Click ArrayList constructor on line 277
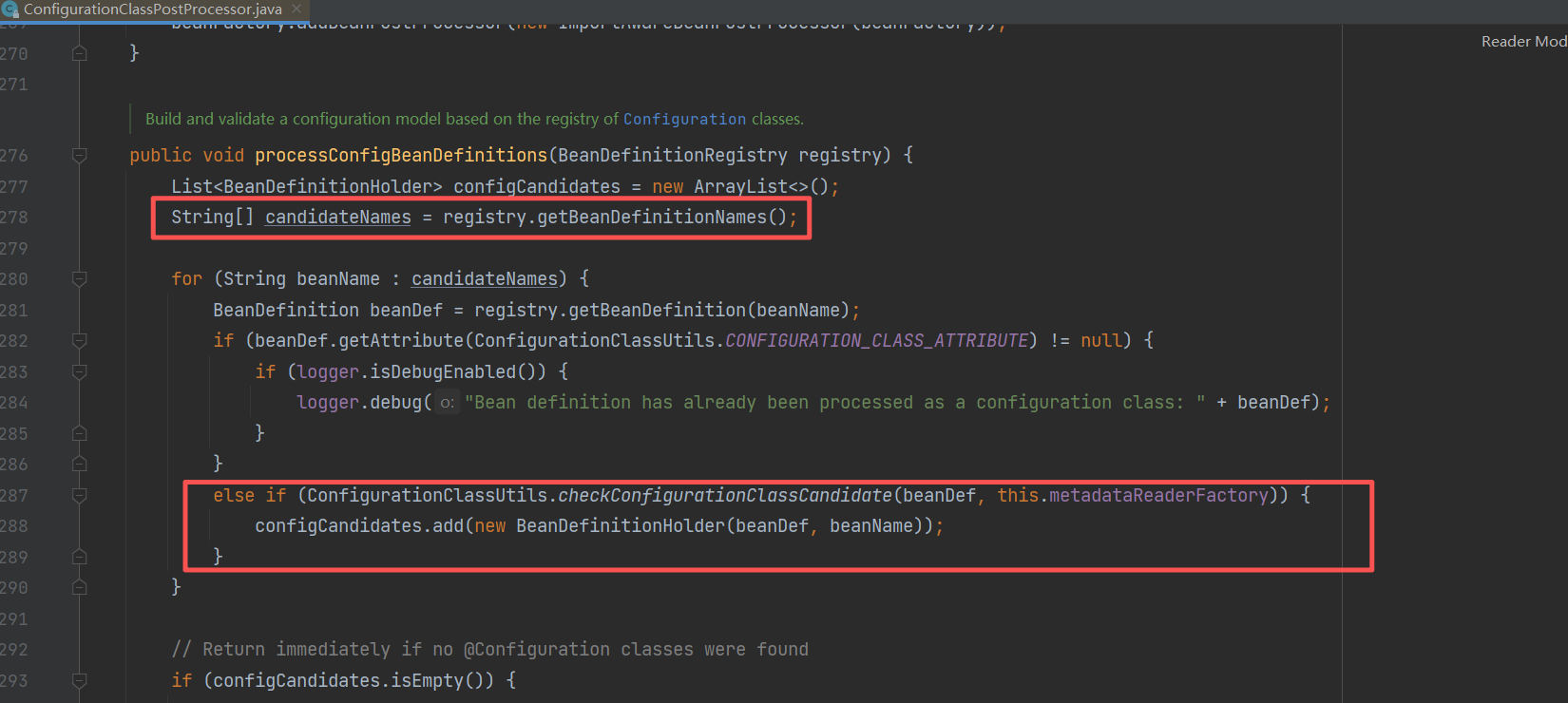This screenshot has height=703, width=1568. coord(740,186)
